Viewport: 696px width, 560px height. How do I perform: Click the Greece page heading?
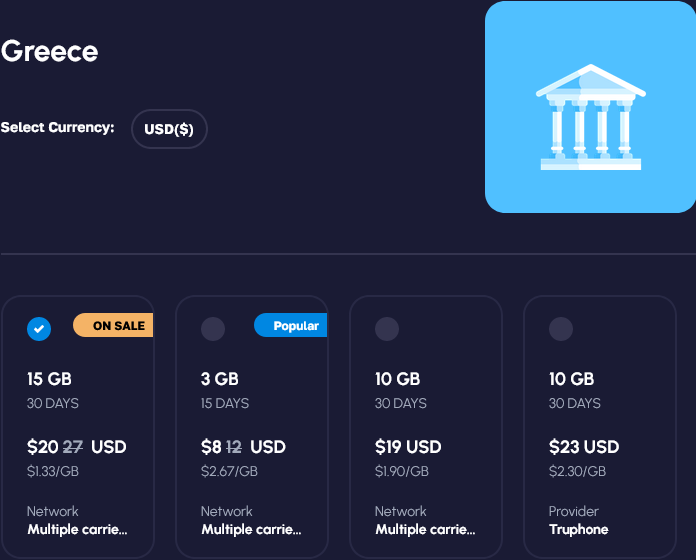(x=49, y=51)
